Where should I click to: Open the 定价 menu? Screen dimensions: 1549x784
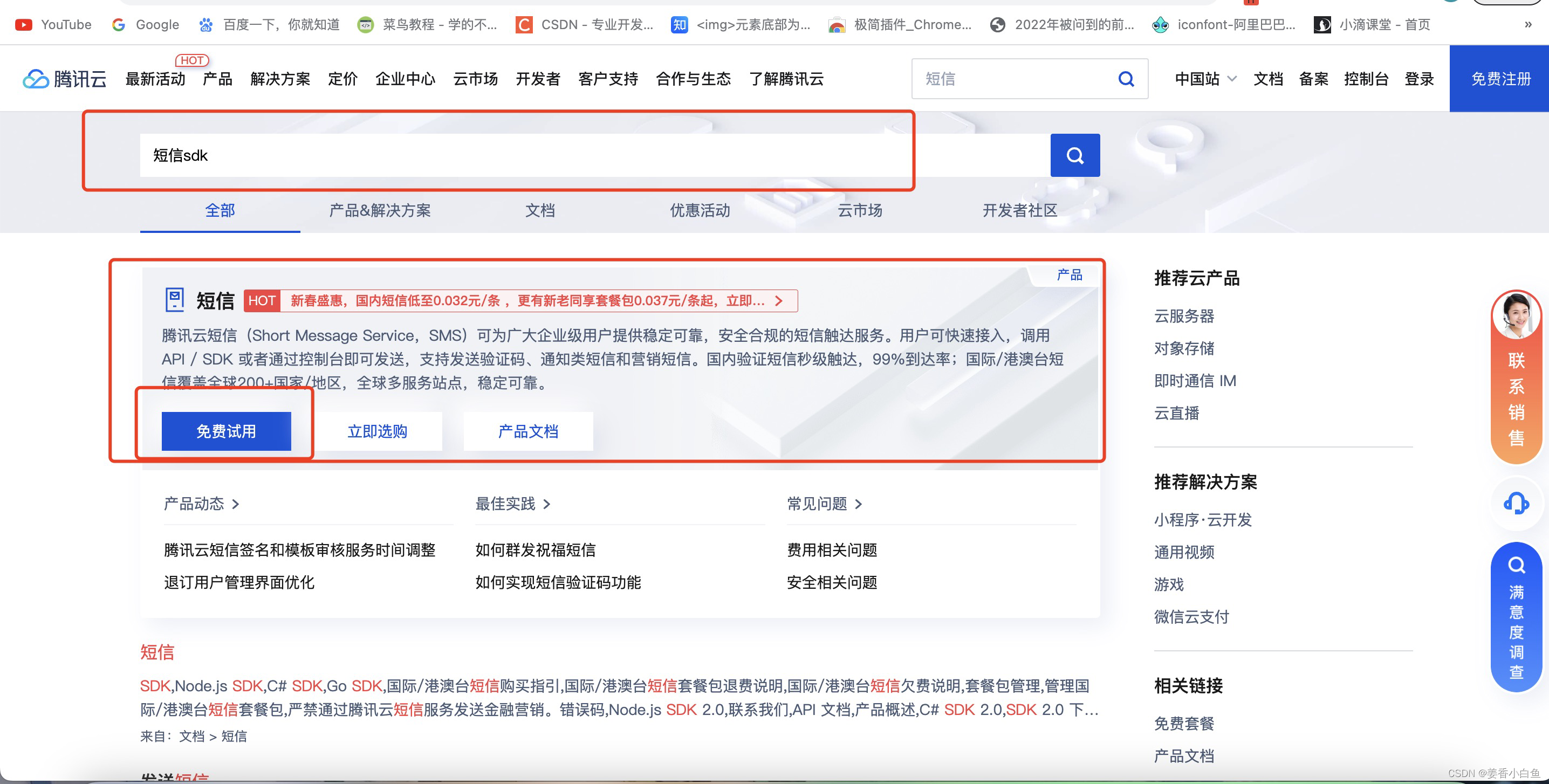click(342, 79)
